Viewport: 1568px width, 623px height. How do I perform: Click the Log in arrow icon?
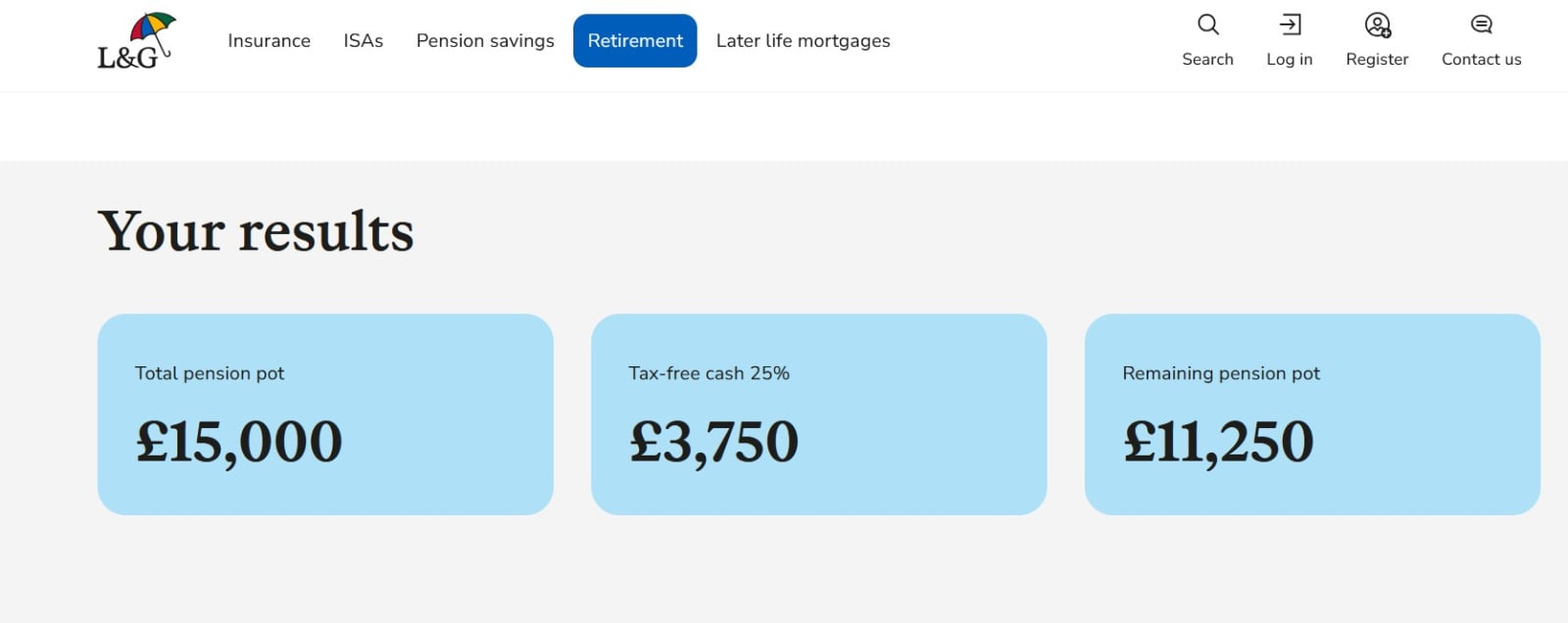click(x=1290, y=24)
